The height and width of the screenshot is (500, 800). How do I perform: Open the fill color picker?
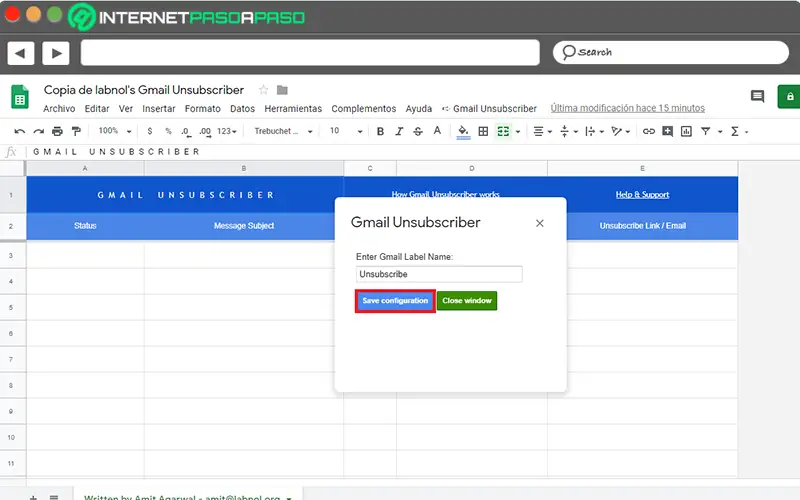463,132
